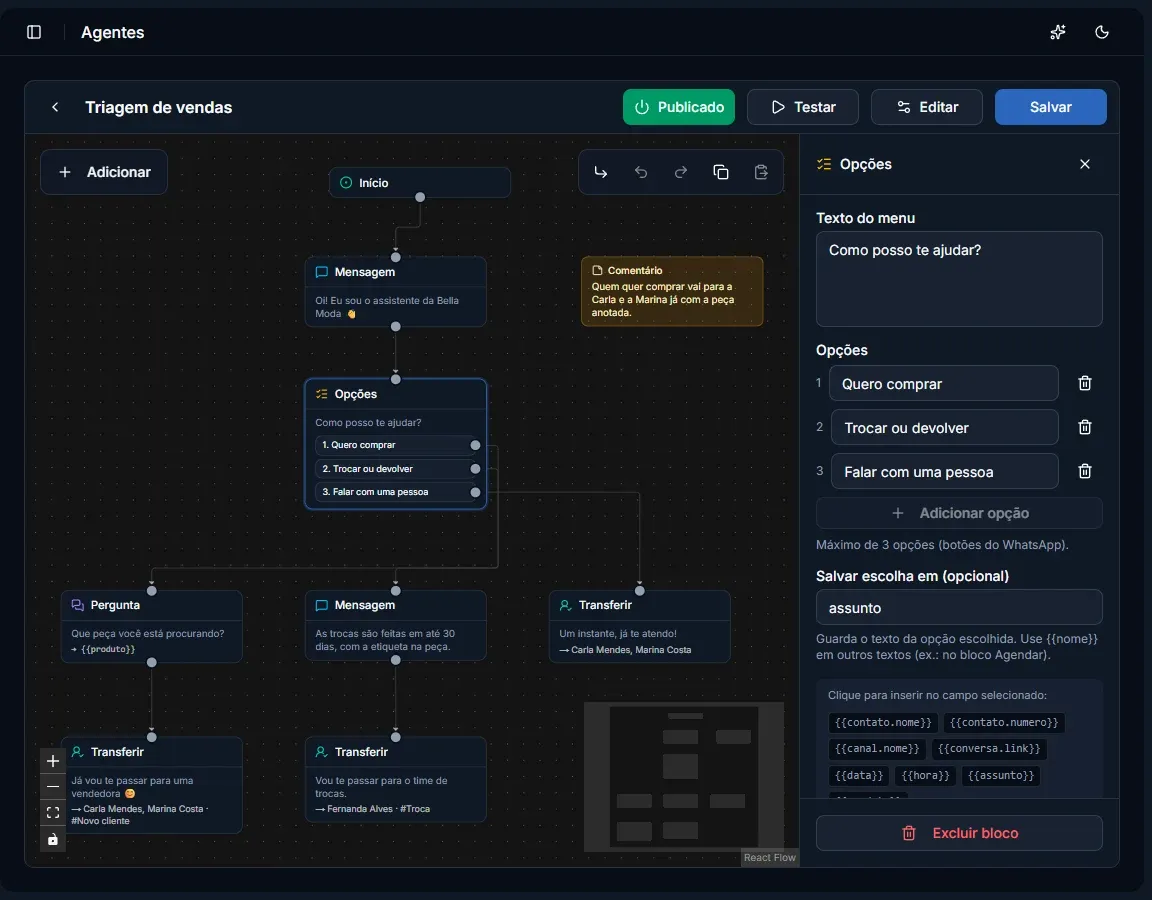Run the flow with Testar
This screenshot has width=1152, height=900.
pyautogui.click(x=803, y=107)
